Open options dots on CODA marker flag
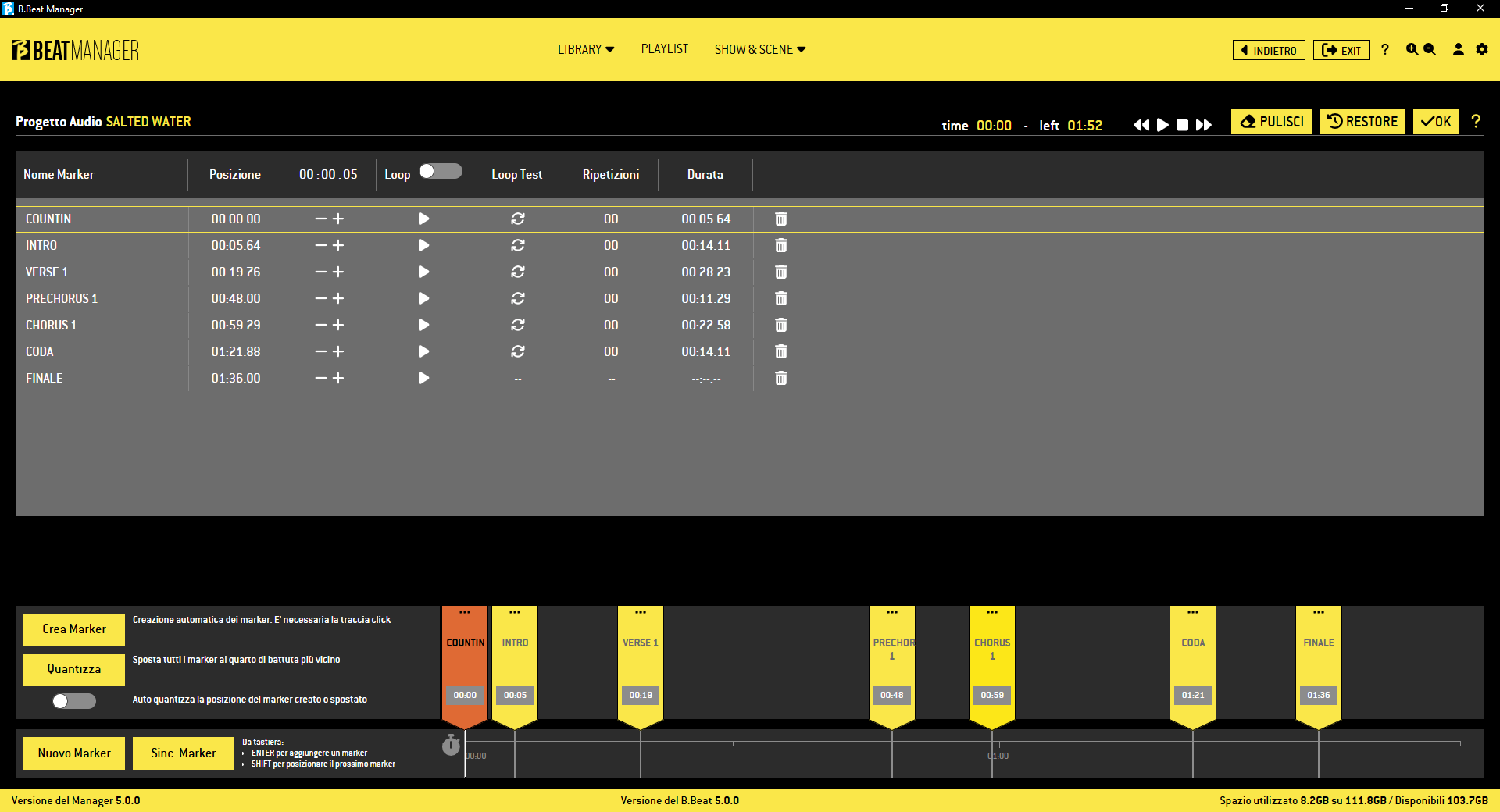1500x812 pixels. (1193, 613)
